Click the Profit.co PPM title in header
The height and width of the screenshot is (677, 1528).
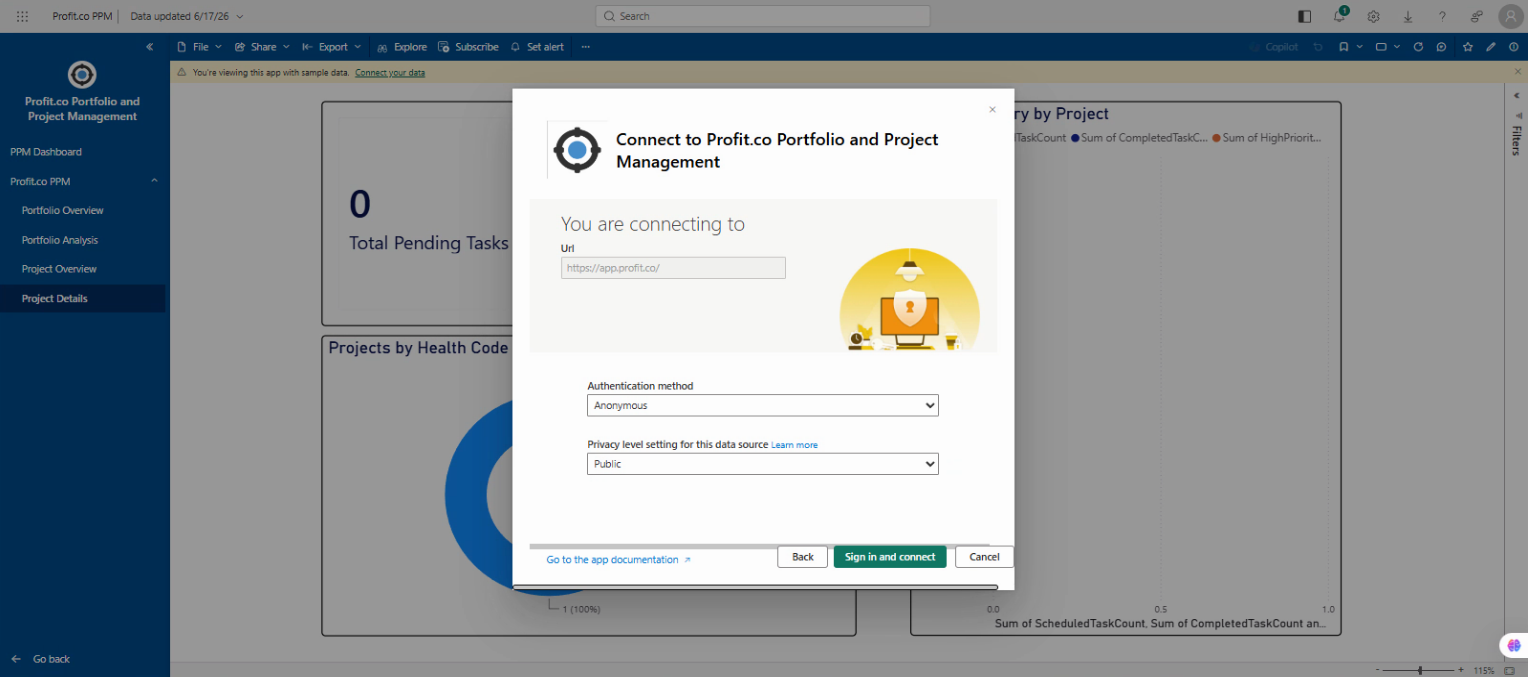pos(82,16)
